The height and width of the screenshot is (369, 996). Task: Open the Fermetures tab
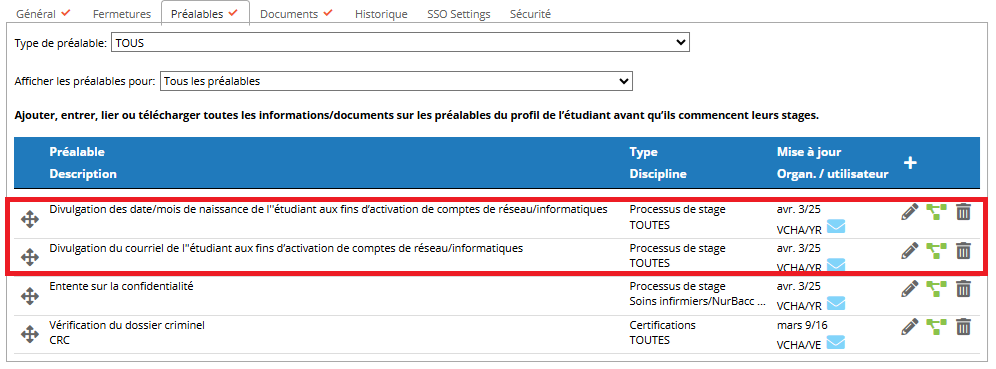[121, 13]
